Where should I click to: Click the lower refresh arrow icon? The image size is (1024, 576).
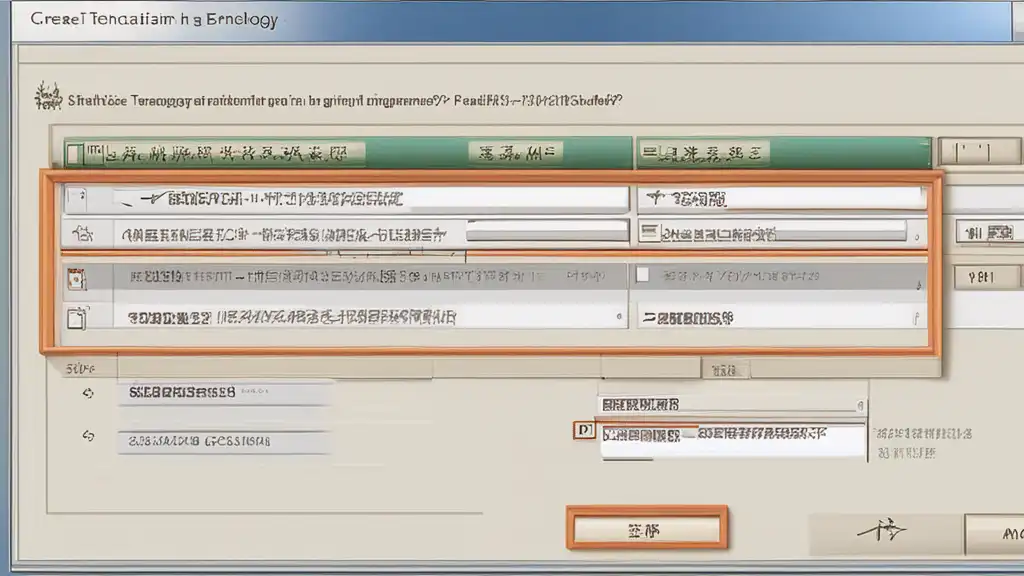click(88, 436)
